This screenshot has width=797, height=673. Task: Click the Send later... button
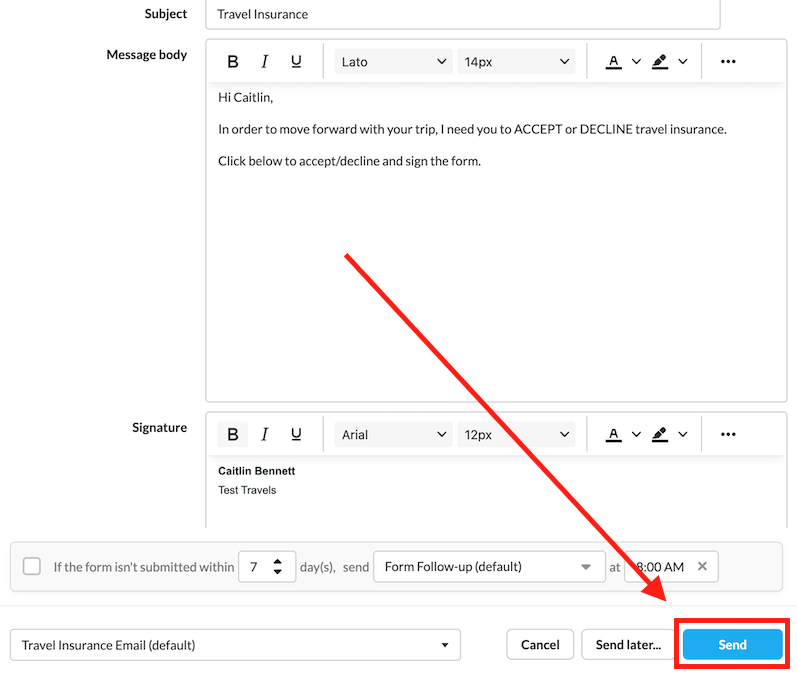click(x=628, y=645)
